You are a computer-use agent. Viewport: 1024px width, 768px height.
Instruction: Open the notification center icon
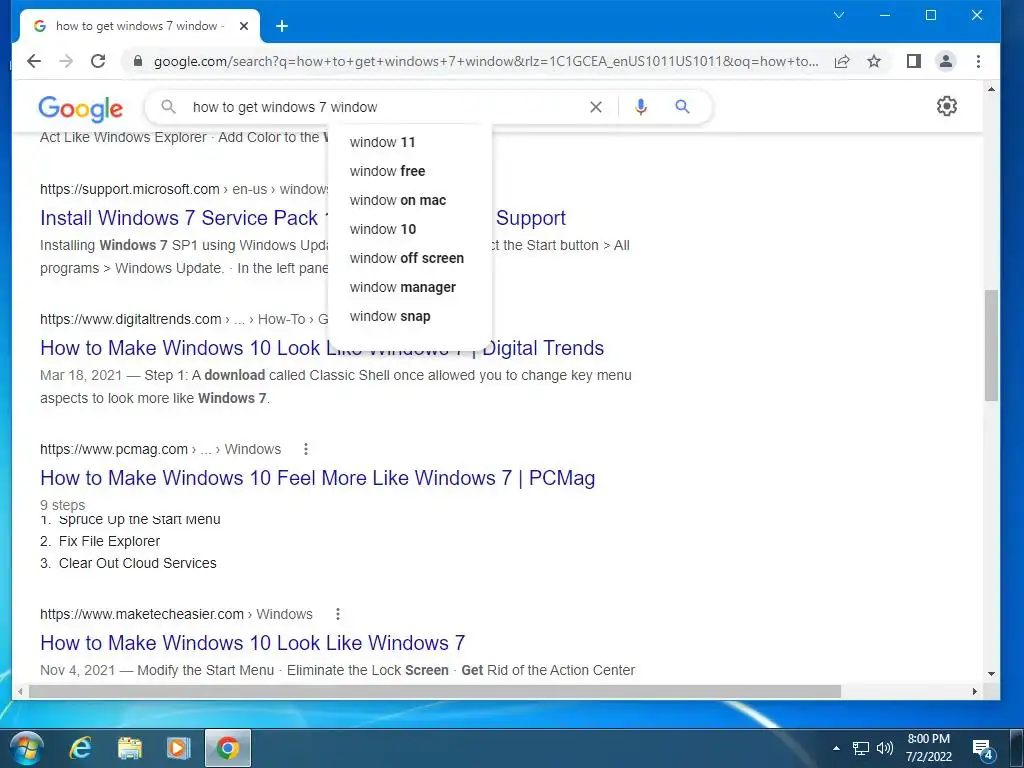click(982, 749)
